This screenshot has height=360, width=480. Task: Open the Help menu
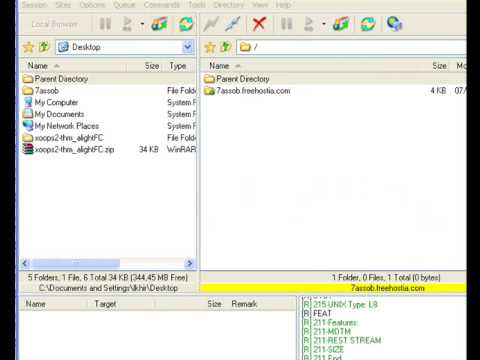click(283, 5)
